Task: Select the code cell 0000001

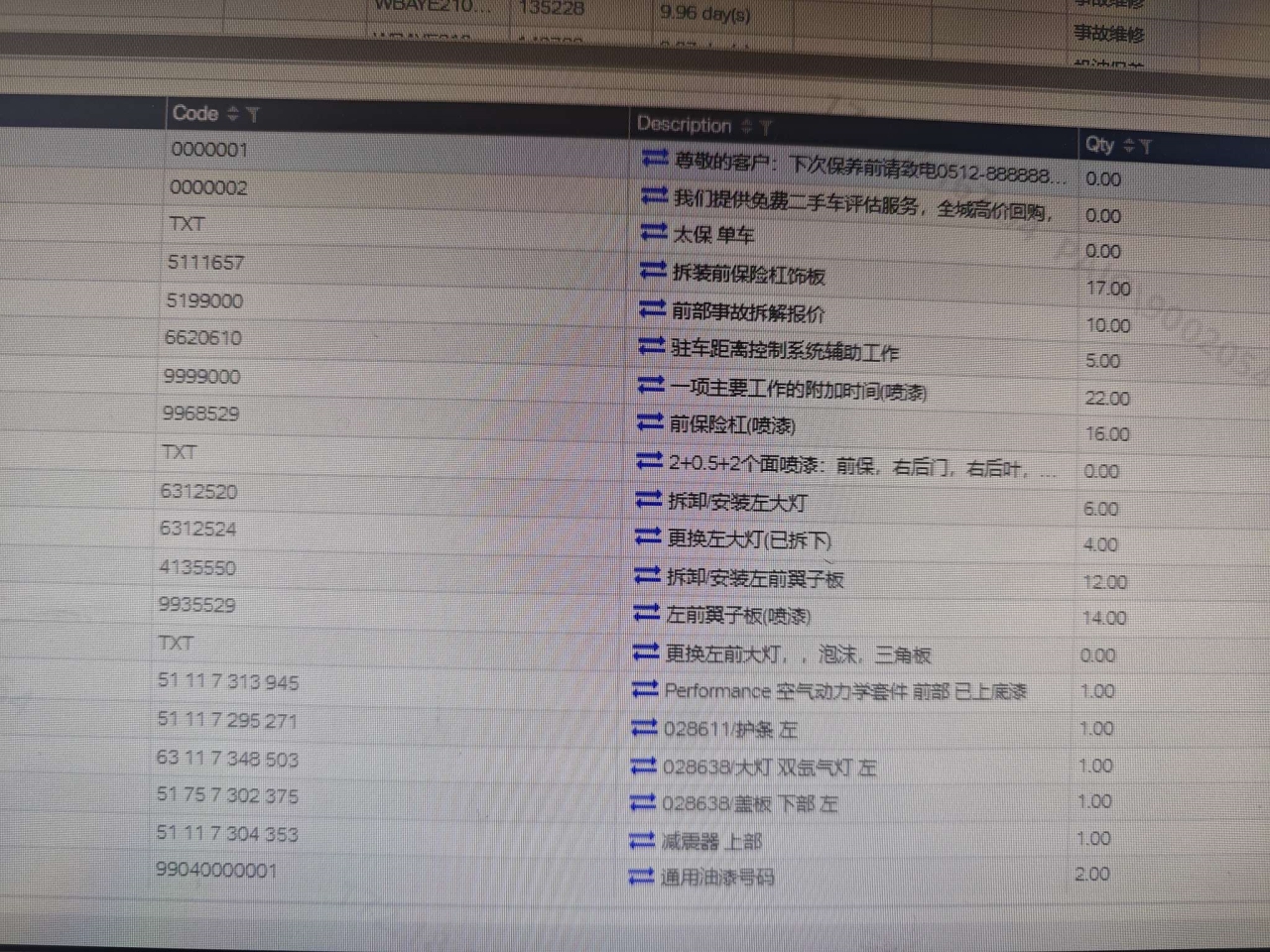Action: [209, 151]
